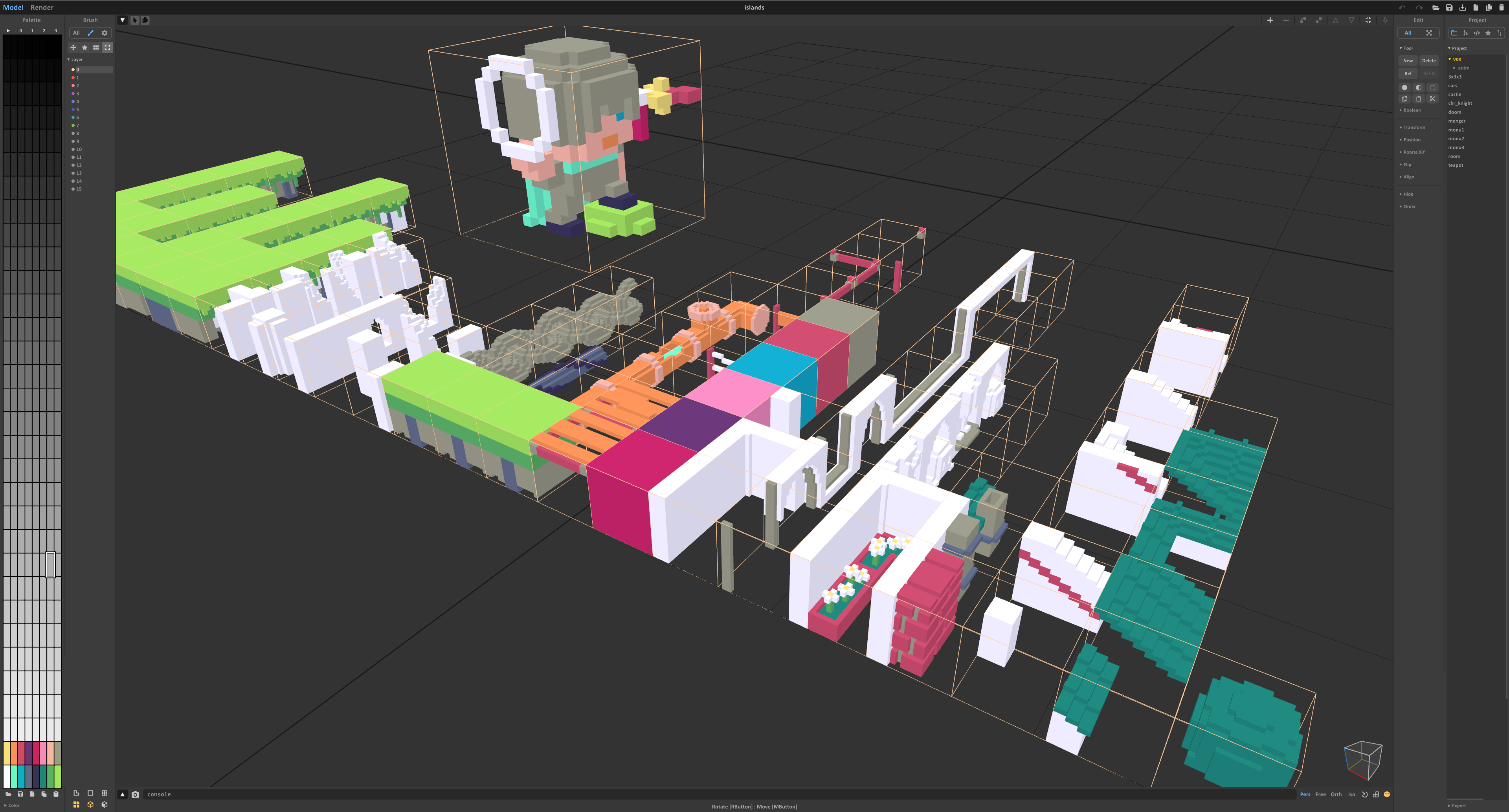Switch to the Render tab
This screenshot has height=812, width=1509.
point(42,7)
